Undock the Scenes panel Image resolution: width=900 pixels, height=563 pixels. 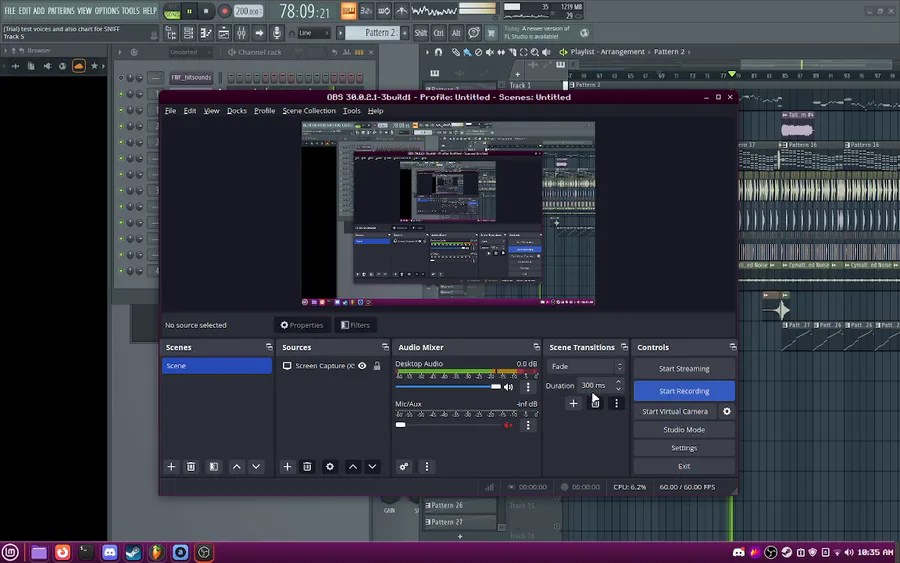click(x=269, y=347)
